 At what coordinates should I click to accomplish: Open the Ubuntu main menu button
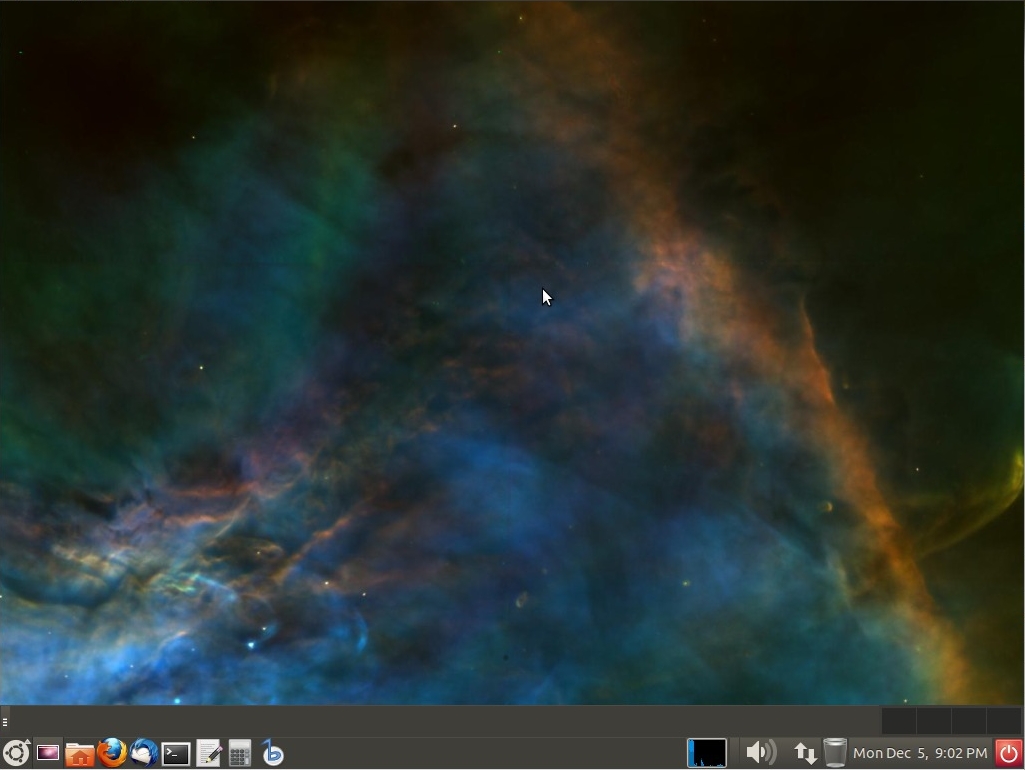click(16, 753)
